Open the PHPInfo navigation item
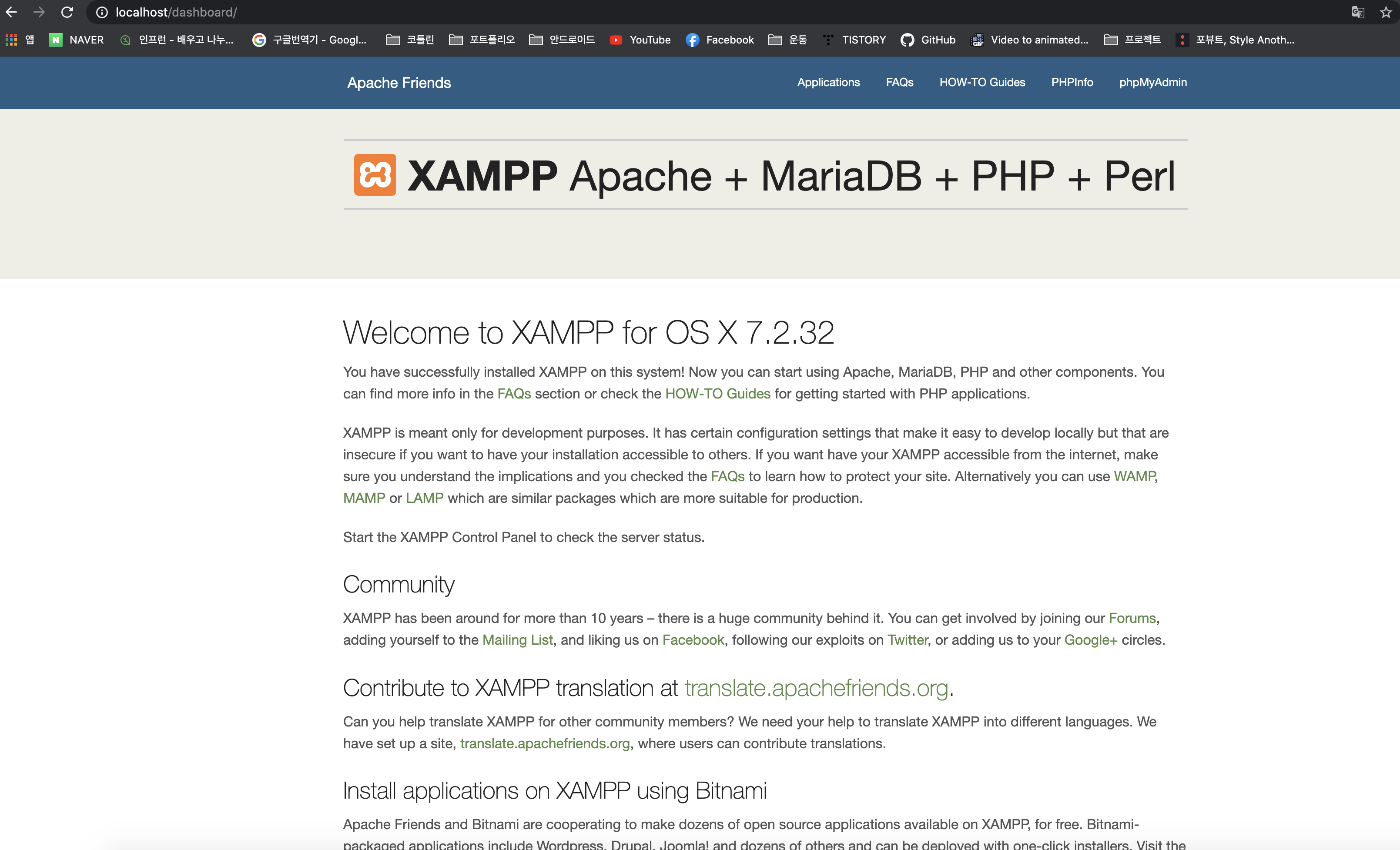The image size is (1400, 850). click(x=1072, y=82)
